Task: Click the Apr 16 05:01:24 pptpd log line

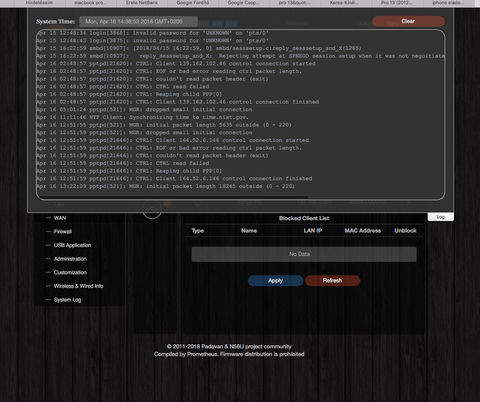Action: tap(144, 110)
